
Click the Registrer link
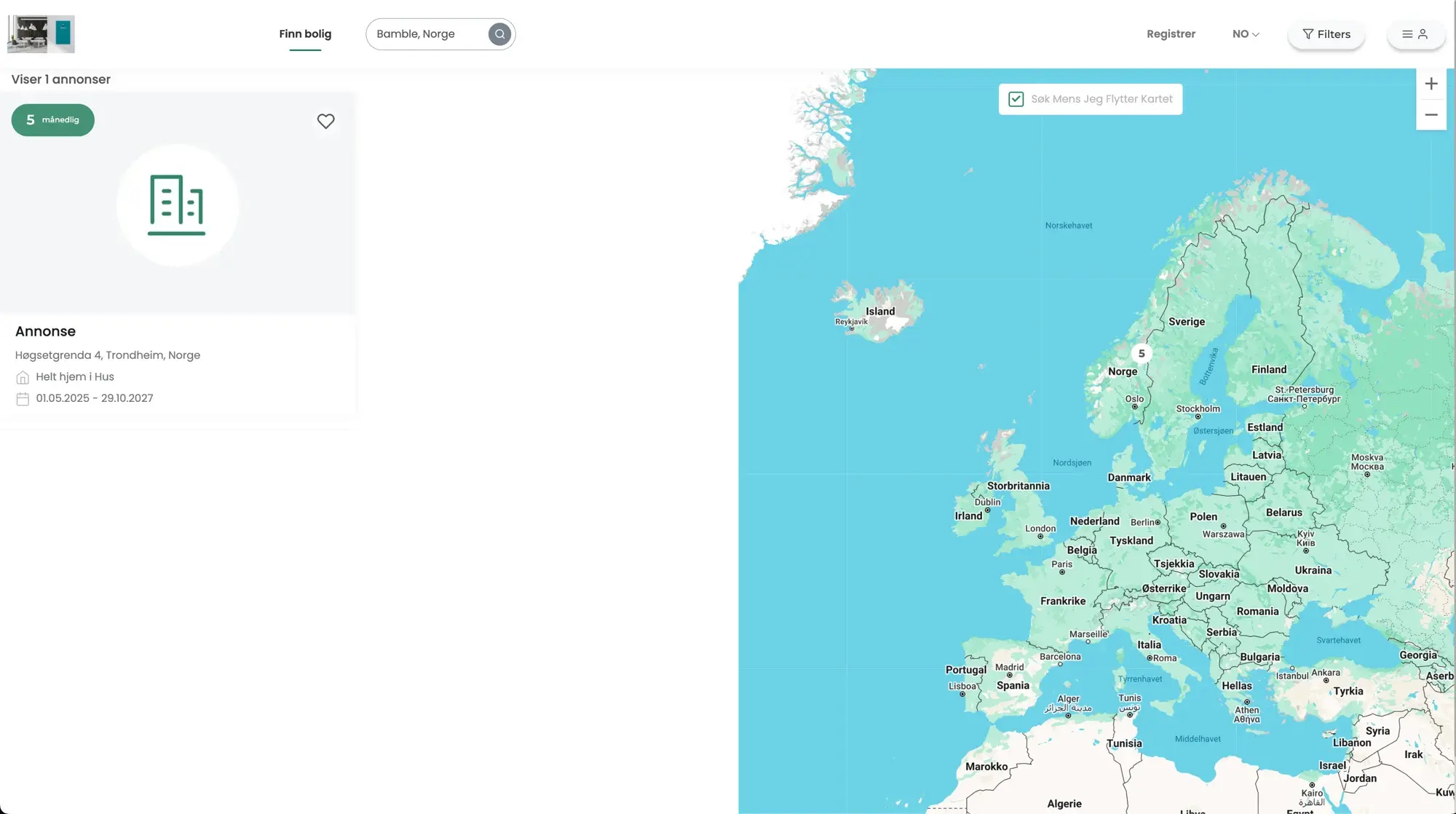click(1171, 34)
